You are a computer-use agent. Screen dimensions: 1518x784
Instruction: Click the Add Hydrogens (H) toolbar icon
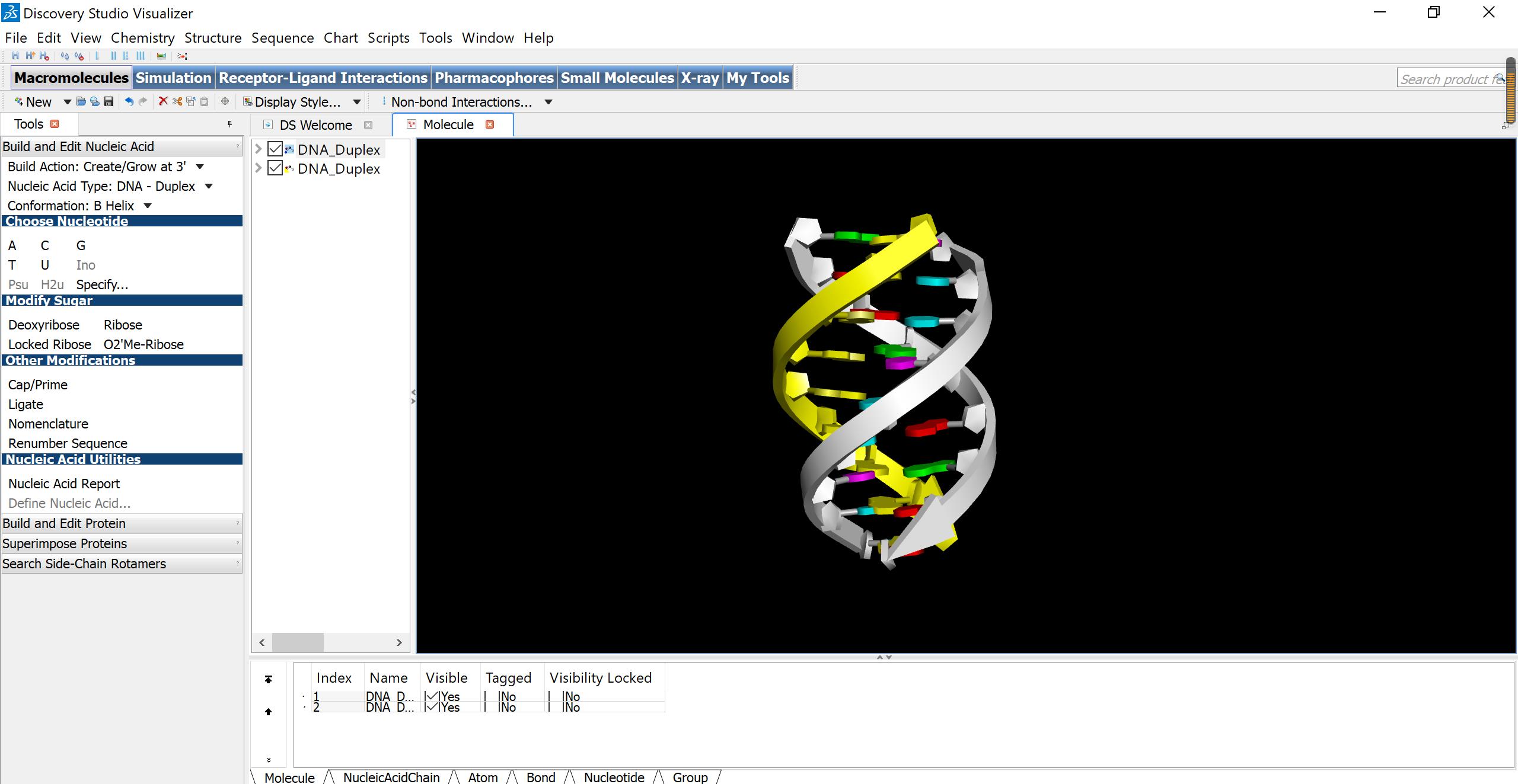tap(15, 56)
